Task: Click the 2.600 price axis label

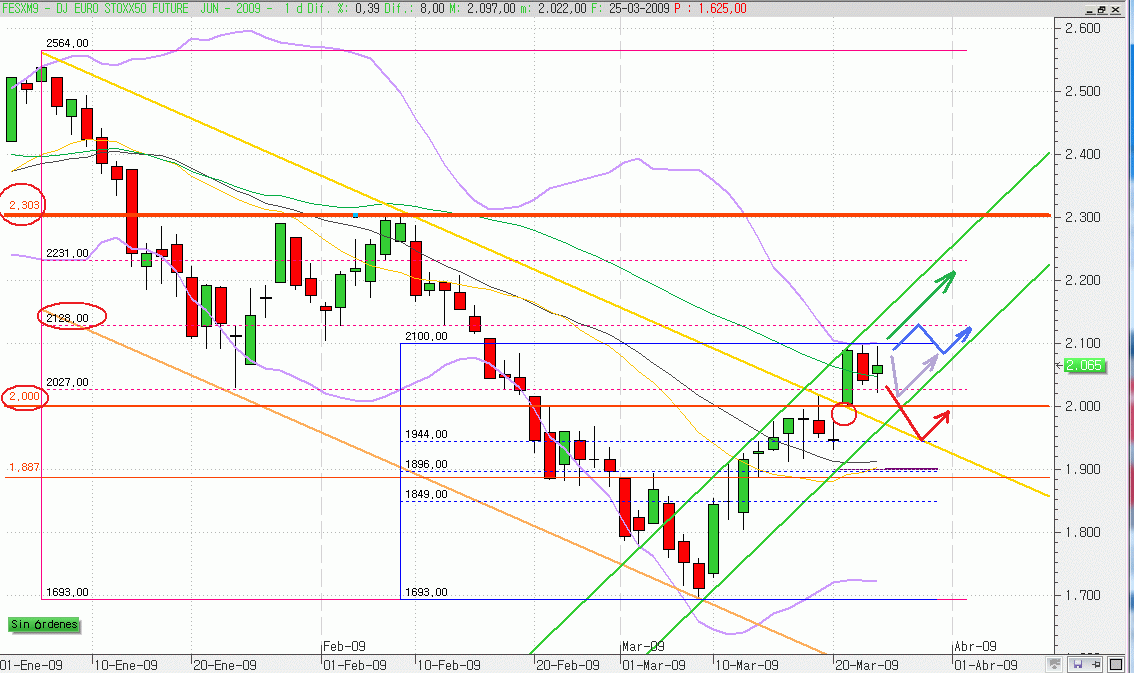Action: pos(1083,28)
